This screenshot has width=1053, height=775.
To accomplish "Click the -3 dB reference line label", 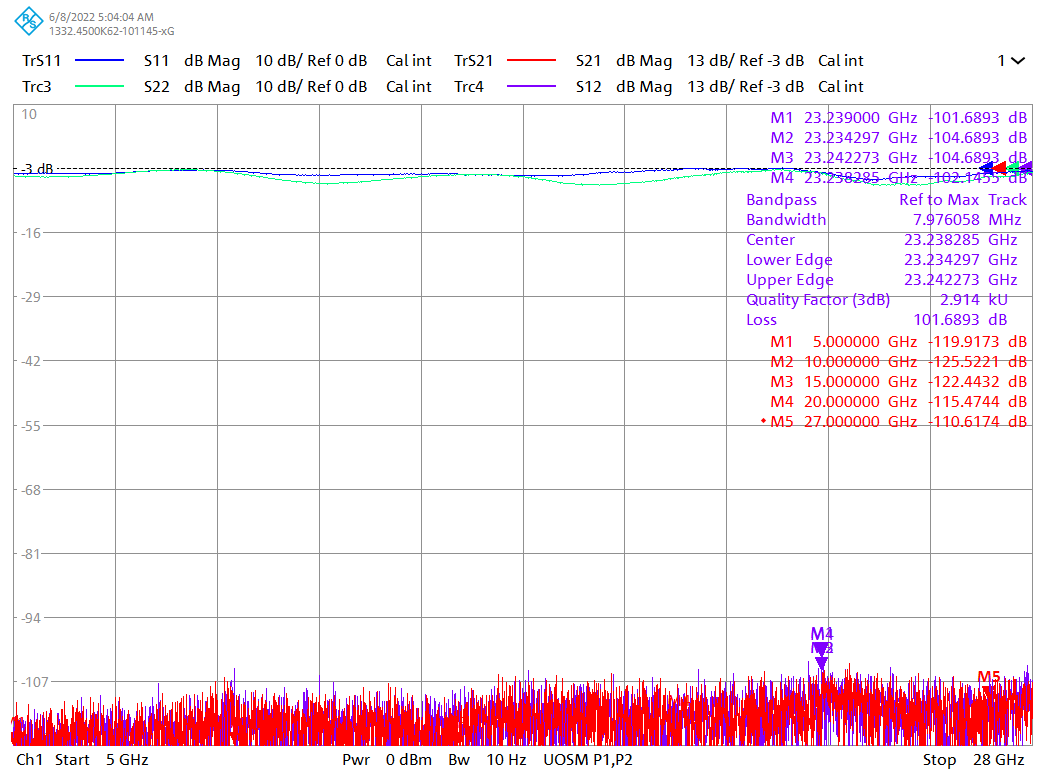I will (37, 169).
